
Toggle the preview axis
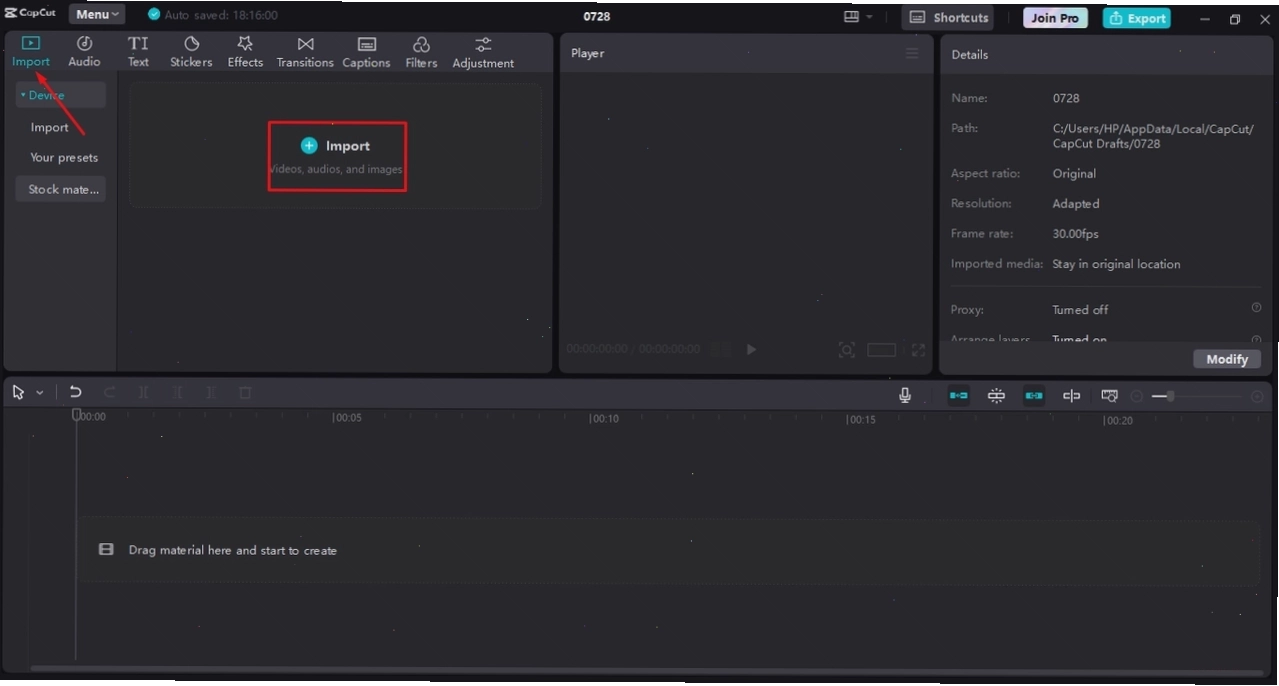pyautogui.click(x=1071, y=395)
